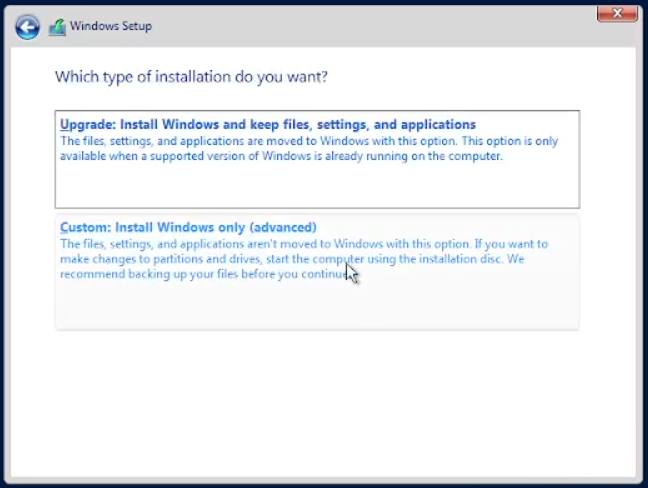Click the heading "Which type of installation do you want?"

coord(191,76)
